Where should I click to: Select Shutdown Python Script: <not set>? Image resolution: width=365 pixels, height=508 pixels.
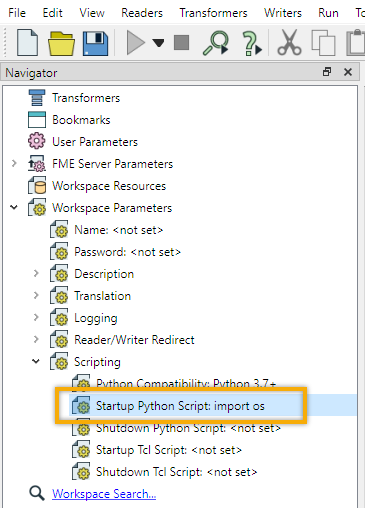tap(188, 428)
